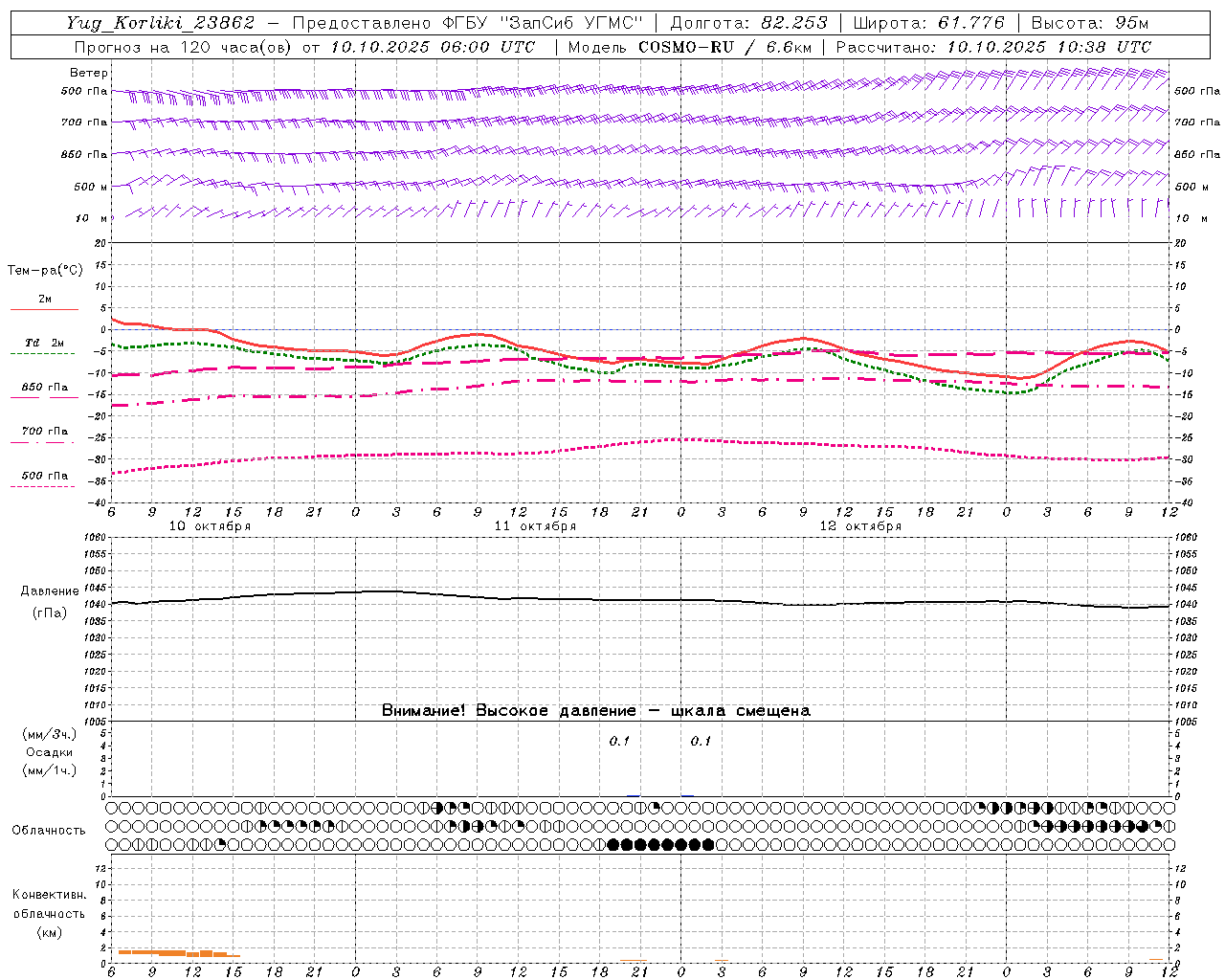1225x980 pixels.
Task: Click the 10 октября date label
Action: pyautogui.click(x=210, y=526)
